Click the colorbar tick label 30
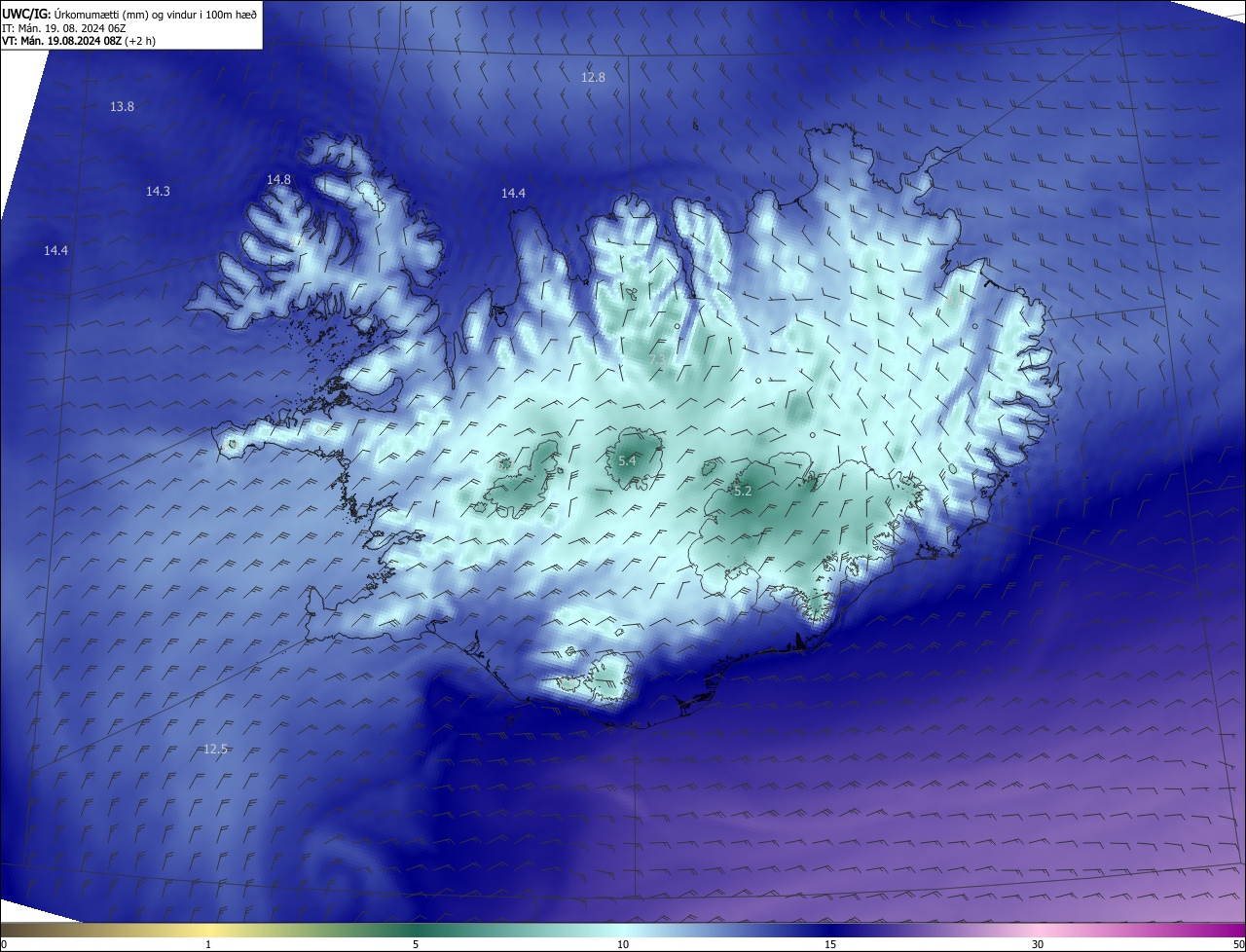This screenshot has width=1246, height=952. coord(1038,944)
